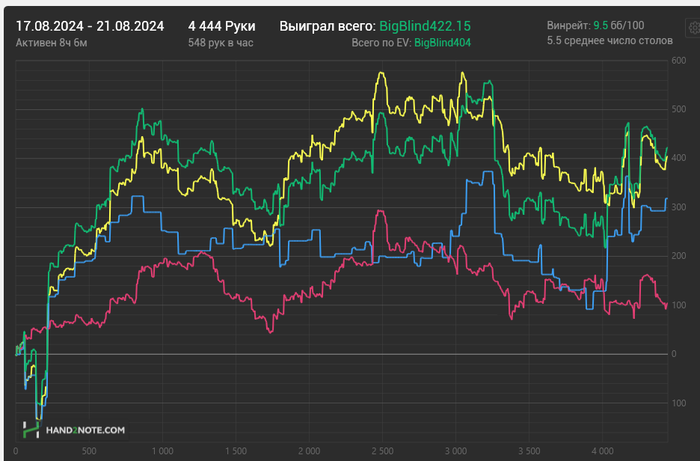Select the '1 500' horizontal axis label

(x=236, y=451)
